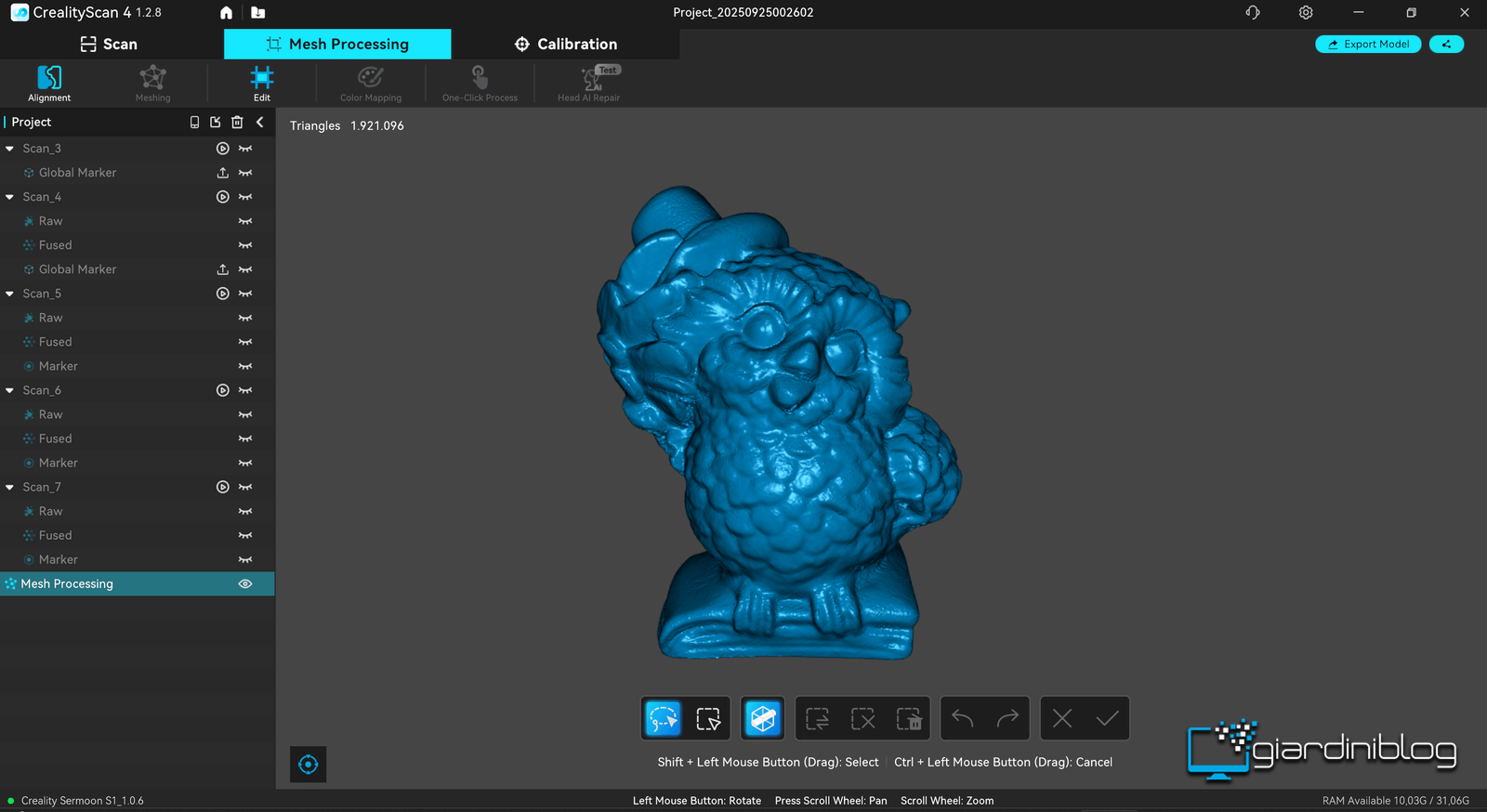Viewport: 1487px width, 812px height.
Task: Select the Scan_4 Global Marker item
Action: (x=77, y=269)
